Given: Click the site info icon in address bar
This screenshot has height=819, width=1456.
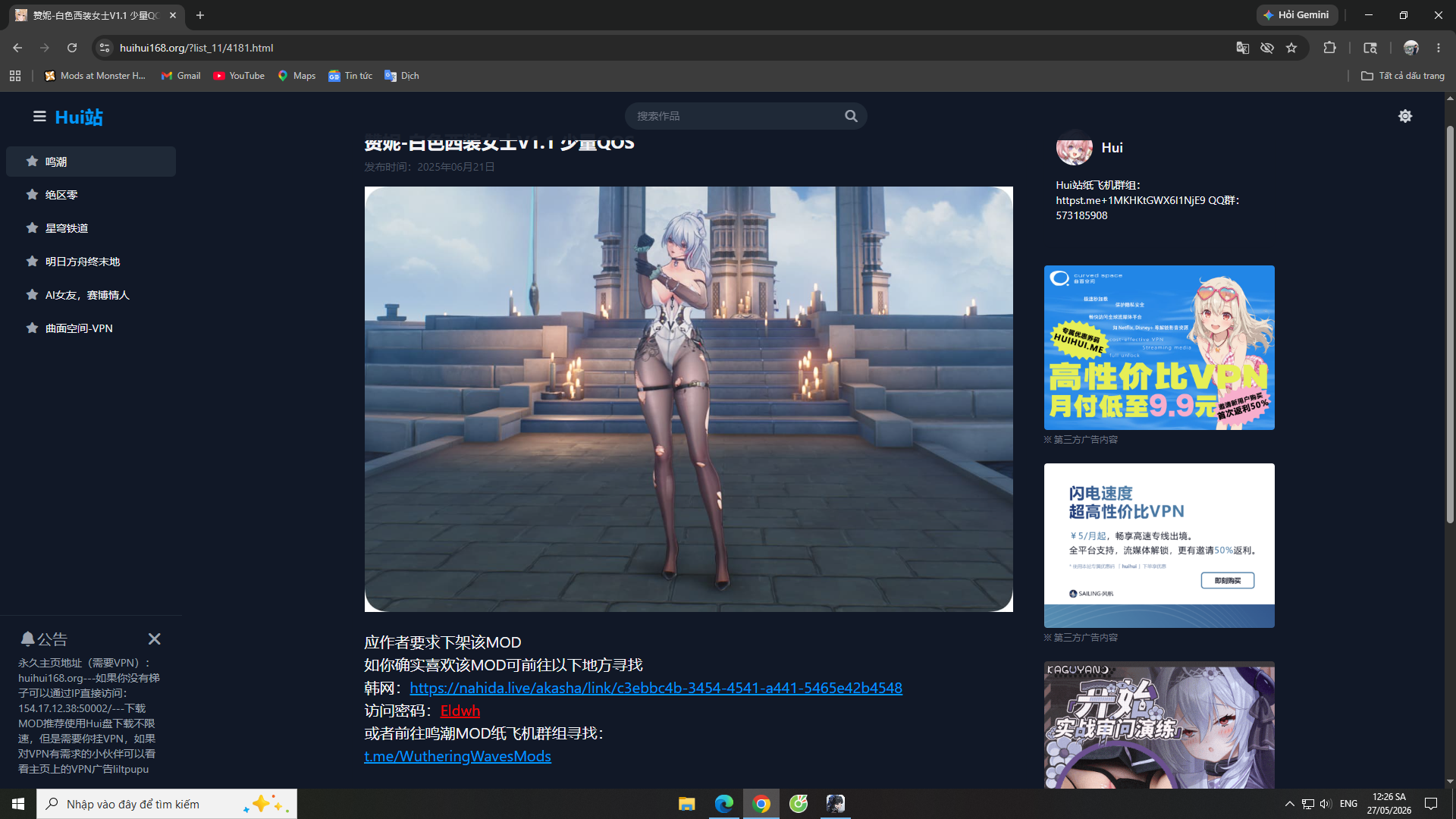Looking at the screenshot, I should pos(105,48).
